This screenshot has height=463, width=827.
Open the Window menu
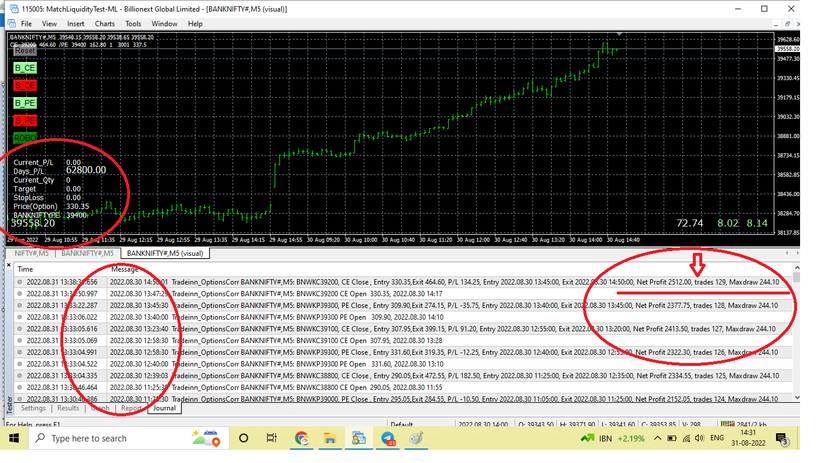point(164,24)
